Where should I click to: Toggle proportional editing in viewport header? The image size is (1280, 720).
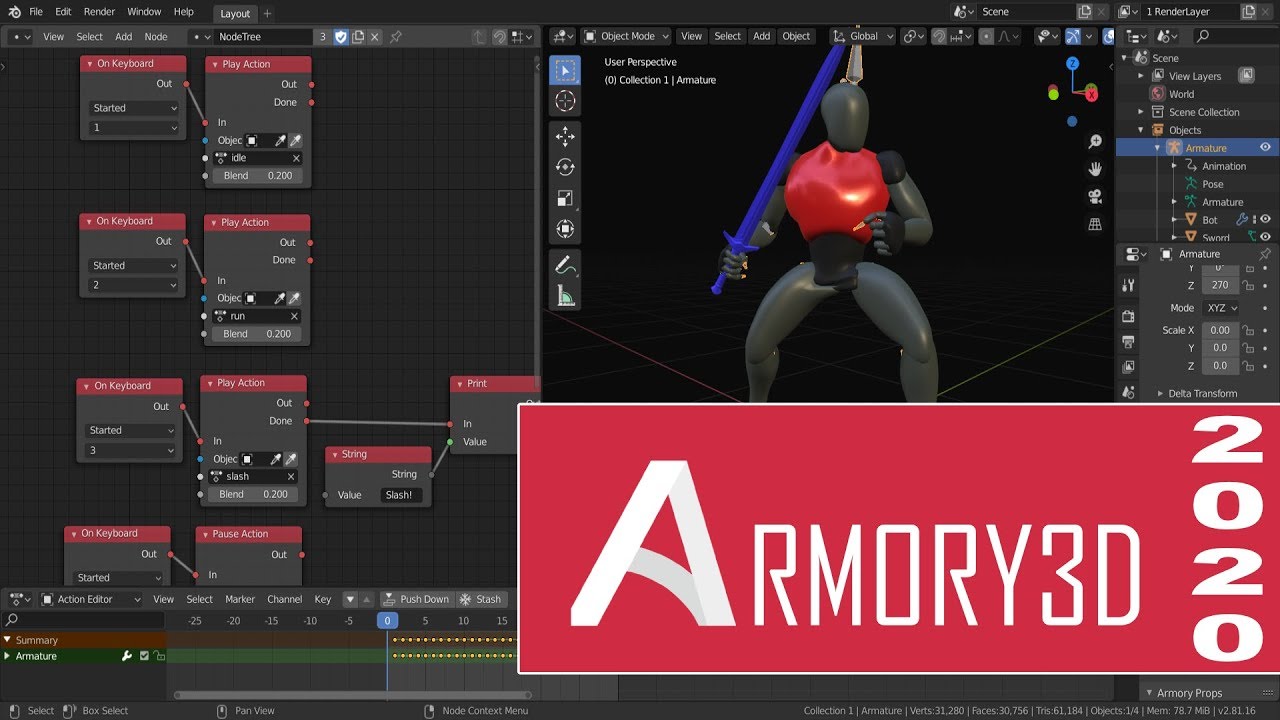(986, 36)
